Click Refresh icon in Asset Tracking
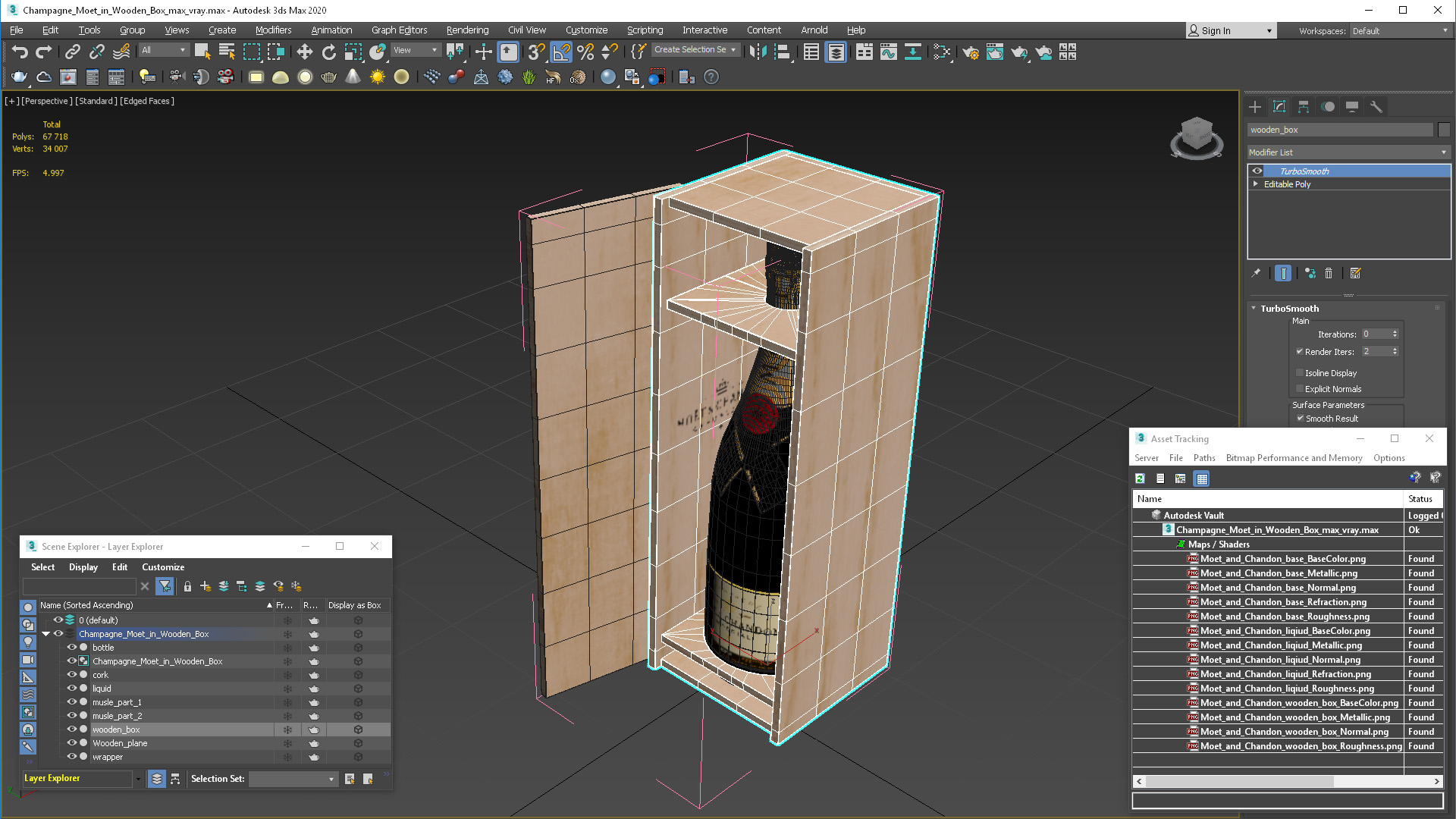Screen dimensions: 1456x819 coord(1140,479)
